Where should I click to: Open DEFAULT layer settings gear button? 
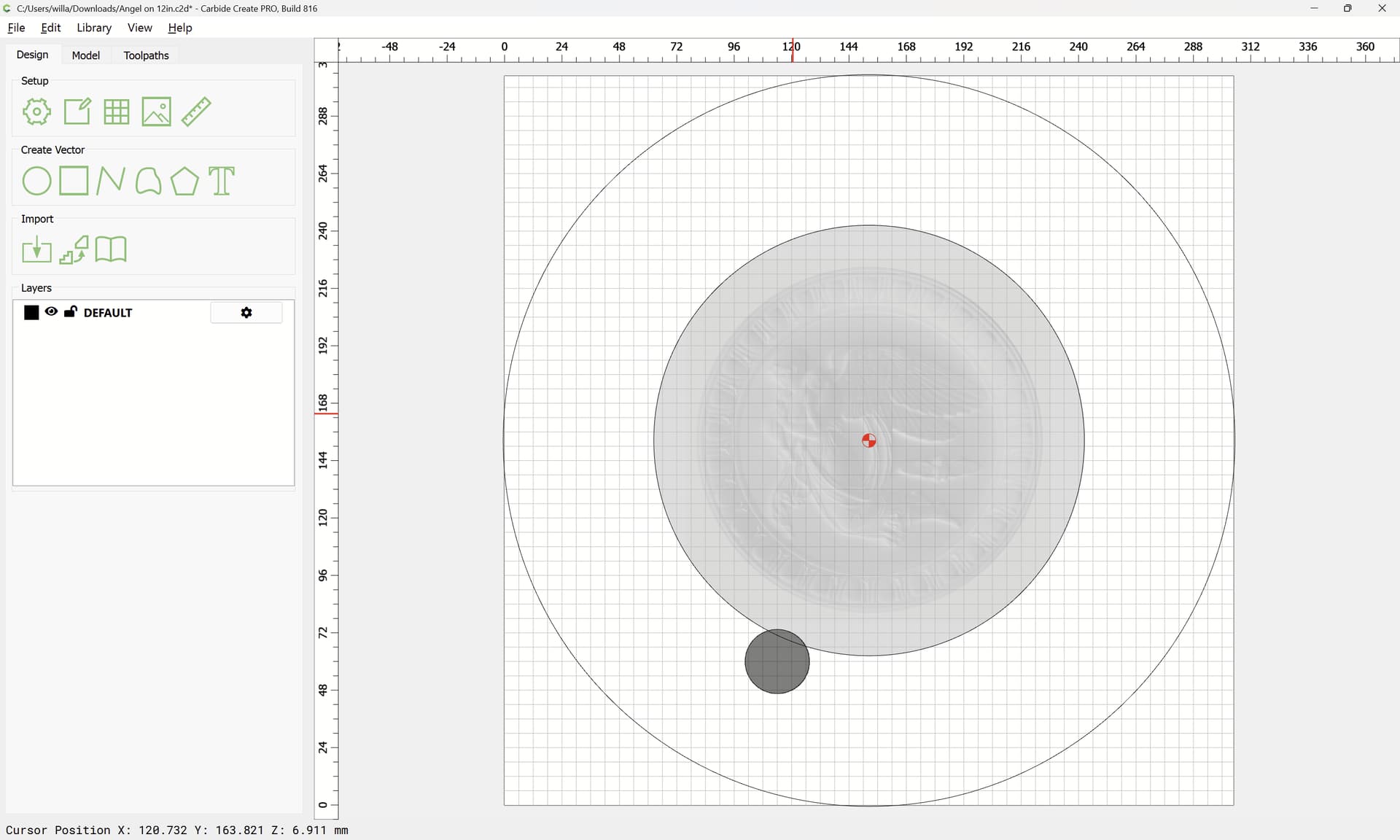246,313
